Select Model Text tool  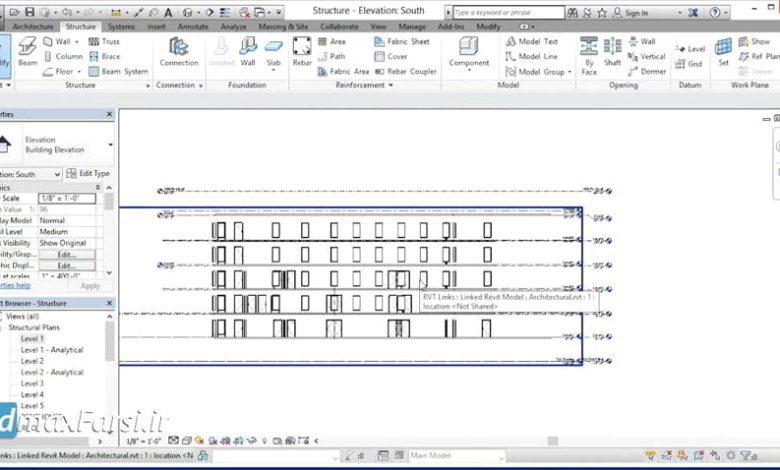click(532, 41)
